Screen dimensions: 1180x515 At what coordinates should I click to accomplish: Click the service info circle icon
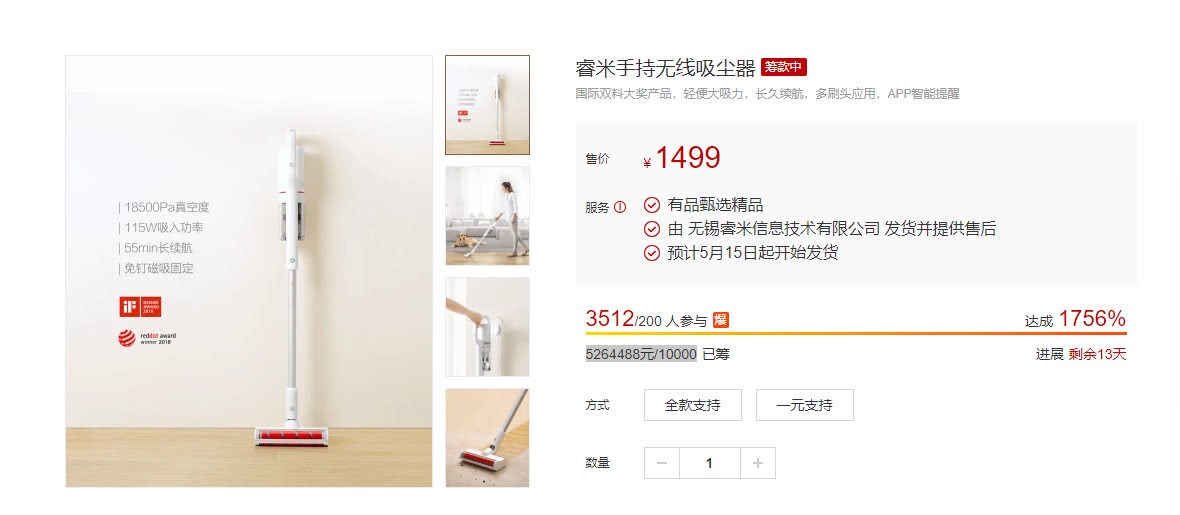[x=620, y=207]
